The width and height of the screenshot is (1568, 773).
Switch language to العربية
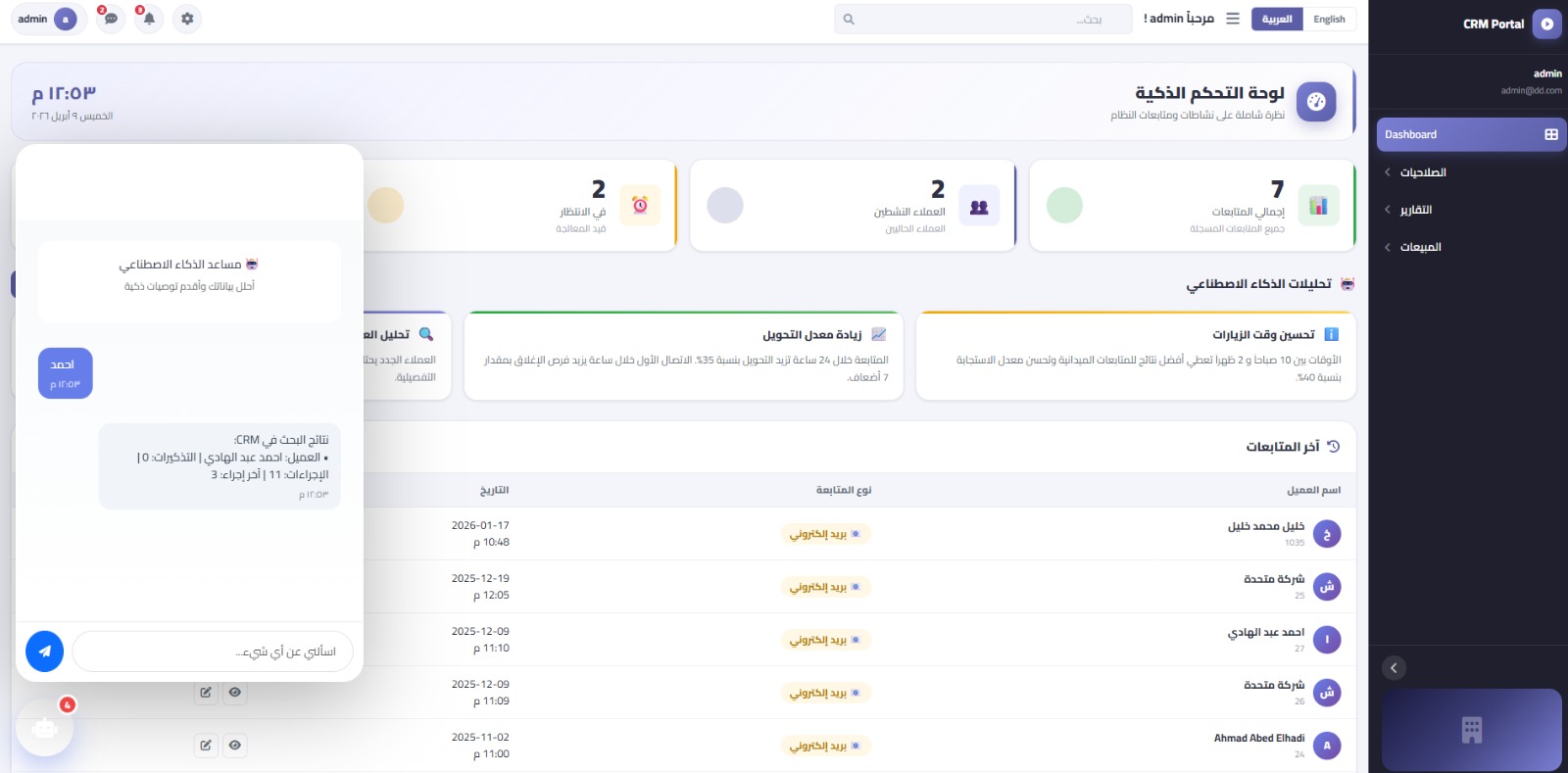[x=1277, y=19]
